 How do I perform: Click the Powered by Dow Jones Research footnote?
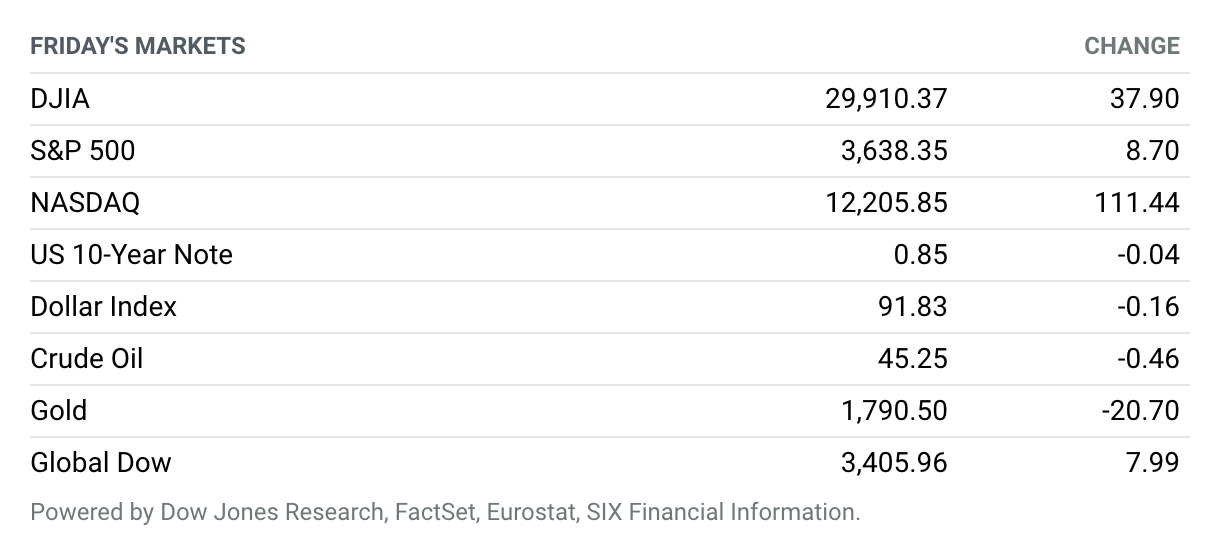(x=445, y=513)
